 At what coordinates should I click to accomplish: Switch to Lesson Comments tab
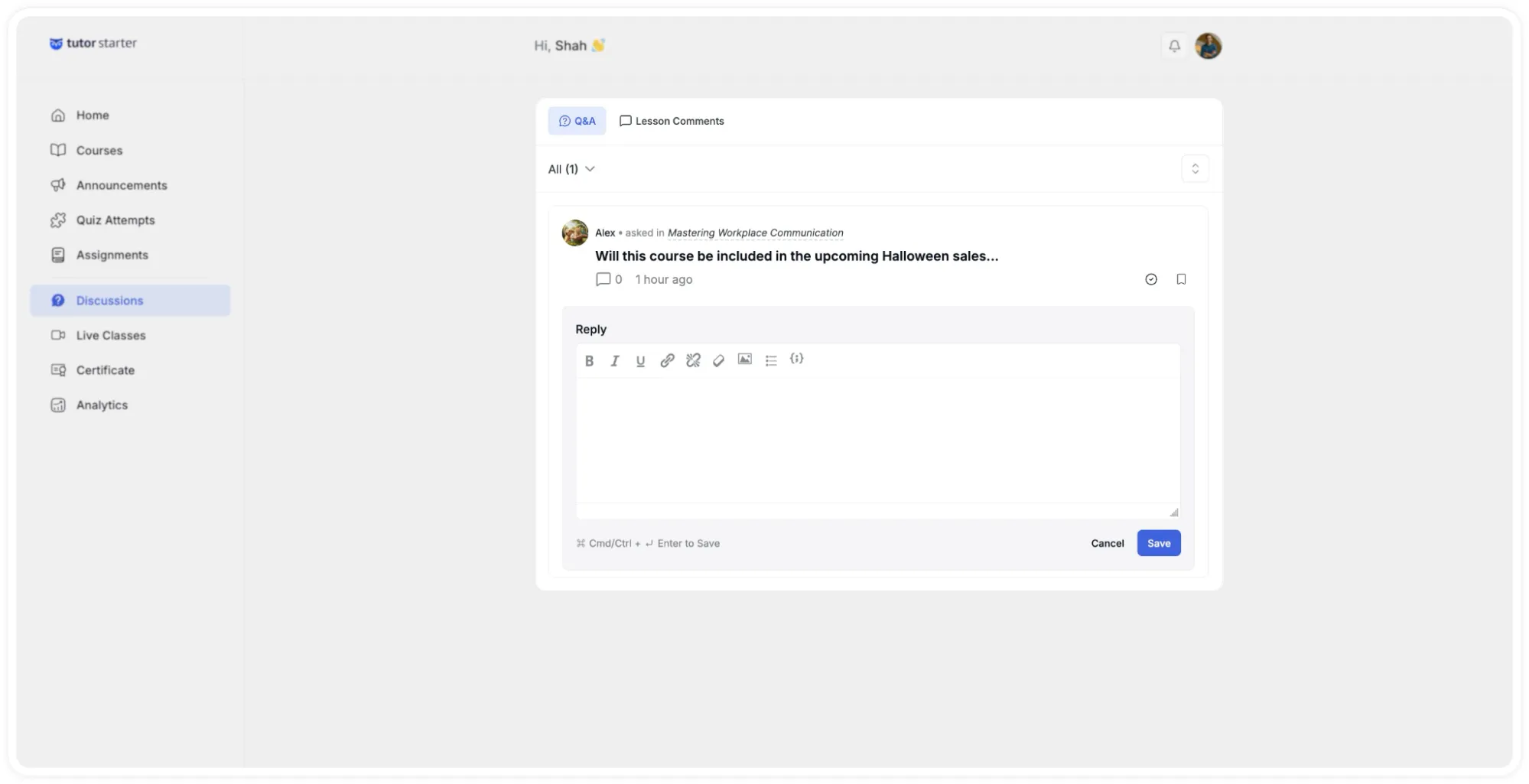[x=672, y=121]
